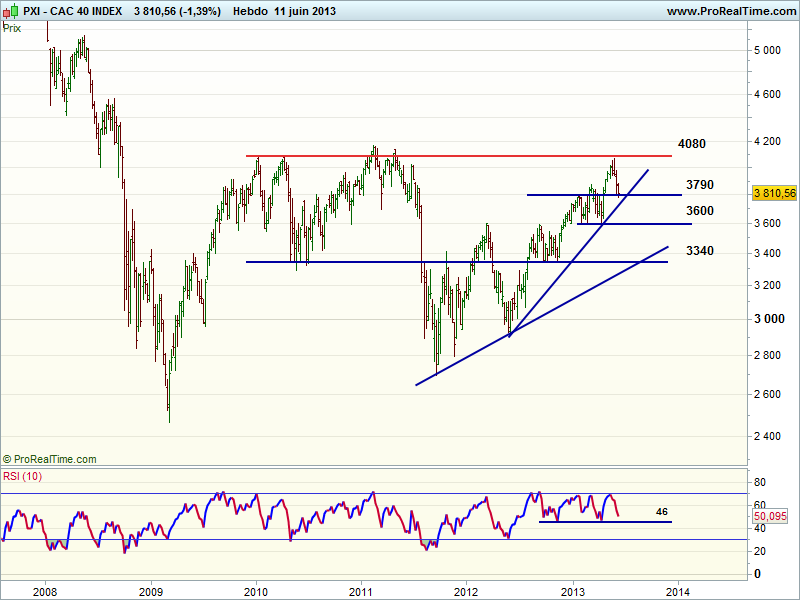Click the 4080 price annotation
The image size is (800, 600).
point(691,144)
